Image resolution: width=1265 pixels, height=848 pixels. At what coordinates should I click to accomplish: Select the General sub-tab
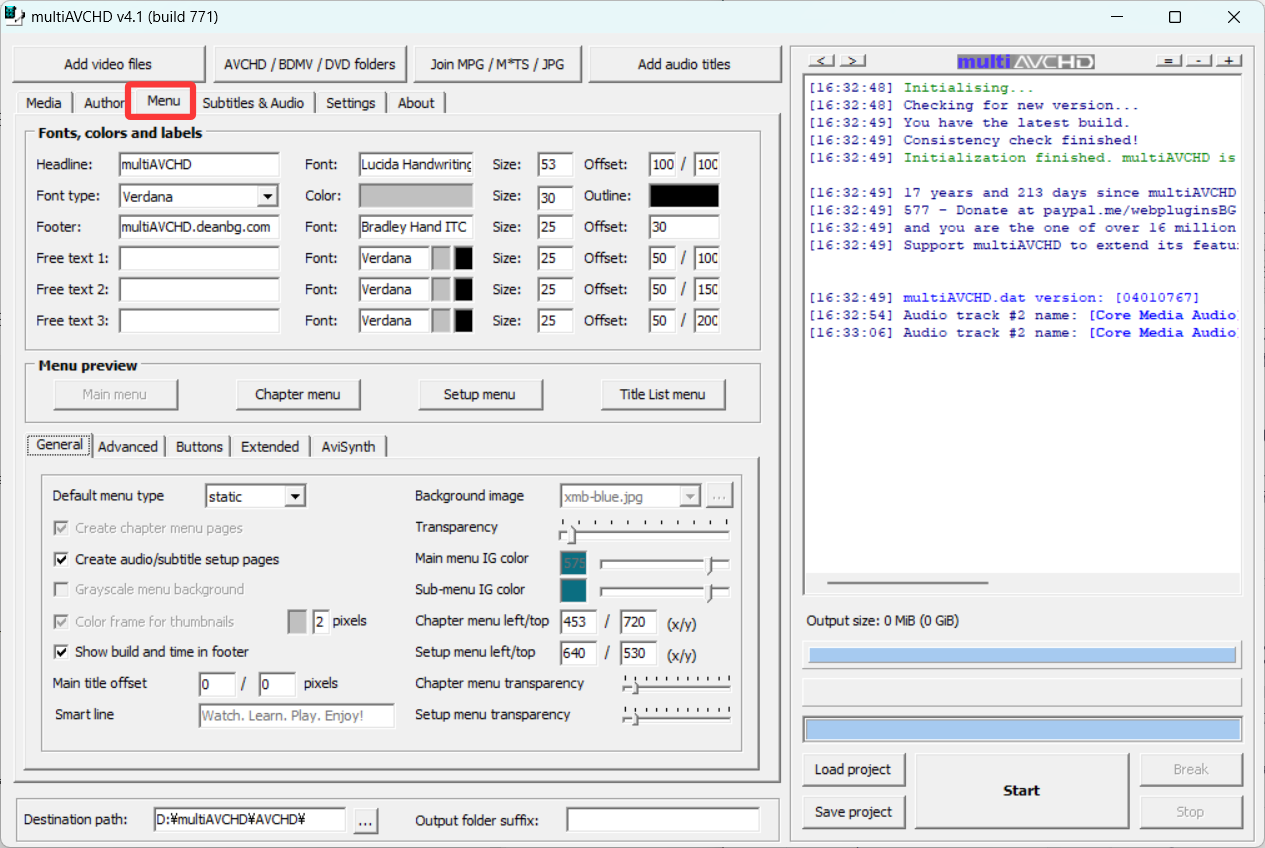click(59, 445)
